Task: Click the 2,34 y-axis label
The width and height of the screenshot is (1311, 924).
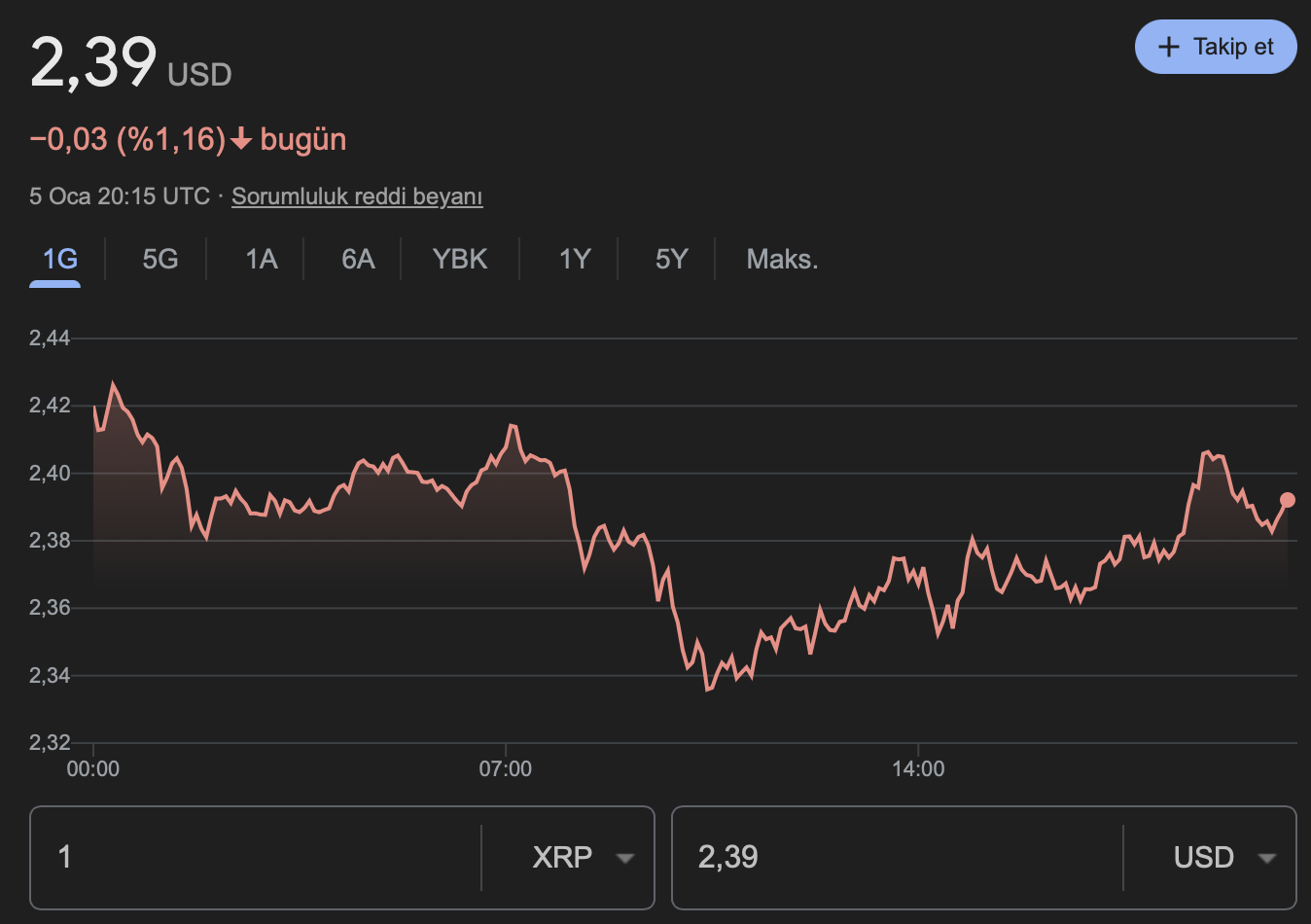Action: click(50, 675)
